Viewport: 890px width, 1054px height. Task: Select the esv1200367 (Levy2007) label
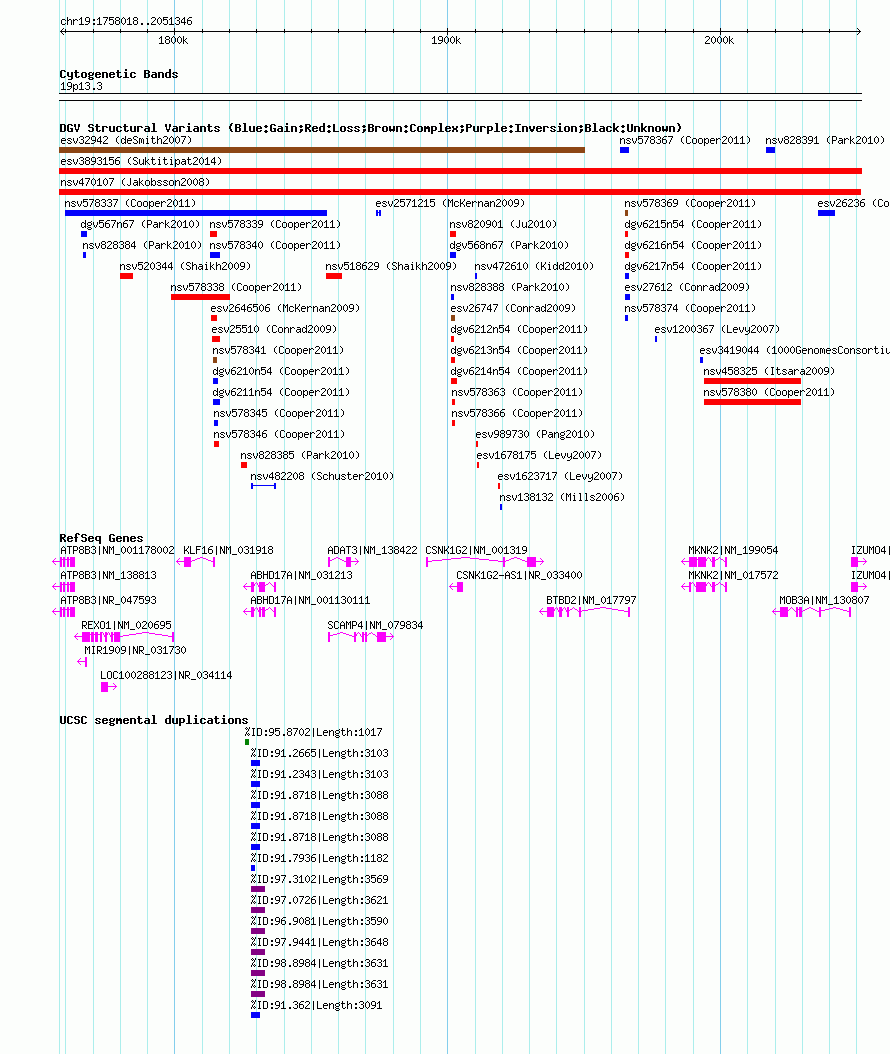click(x=717, y=329)
